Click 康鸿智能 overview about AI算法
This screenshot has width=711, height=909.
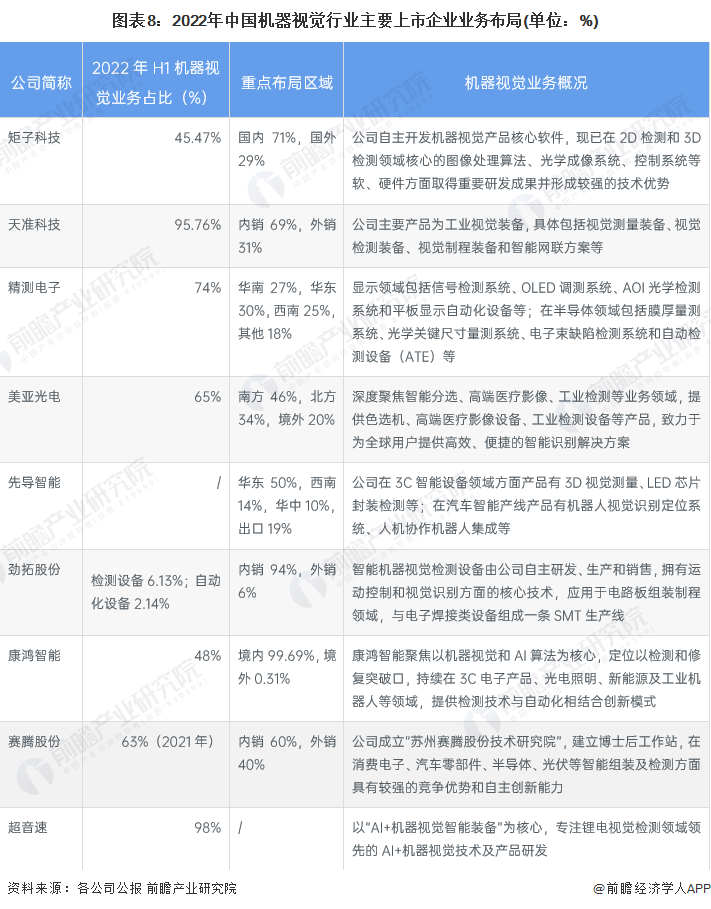(x=526, y=678)
